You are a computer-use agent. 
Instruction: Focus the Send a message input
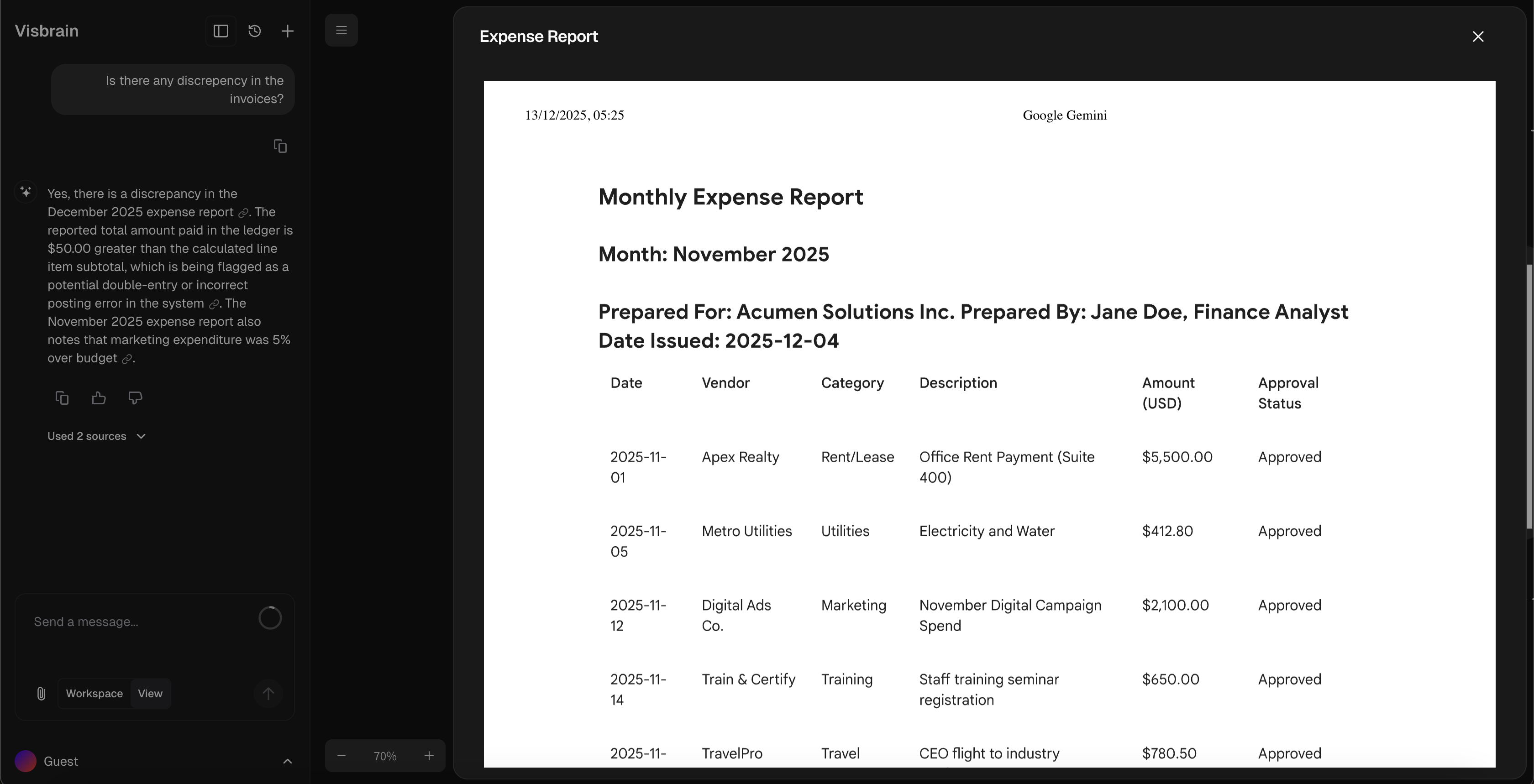pos(137,622)
